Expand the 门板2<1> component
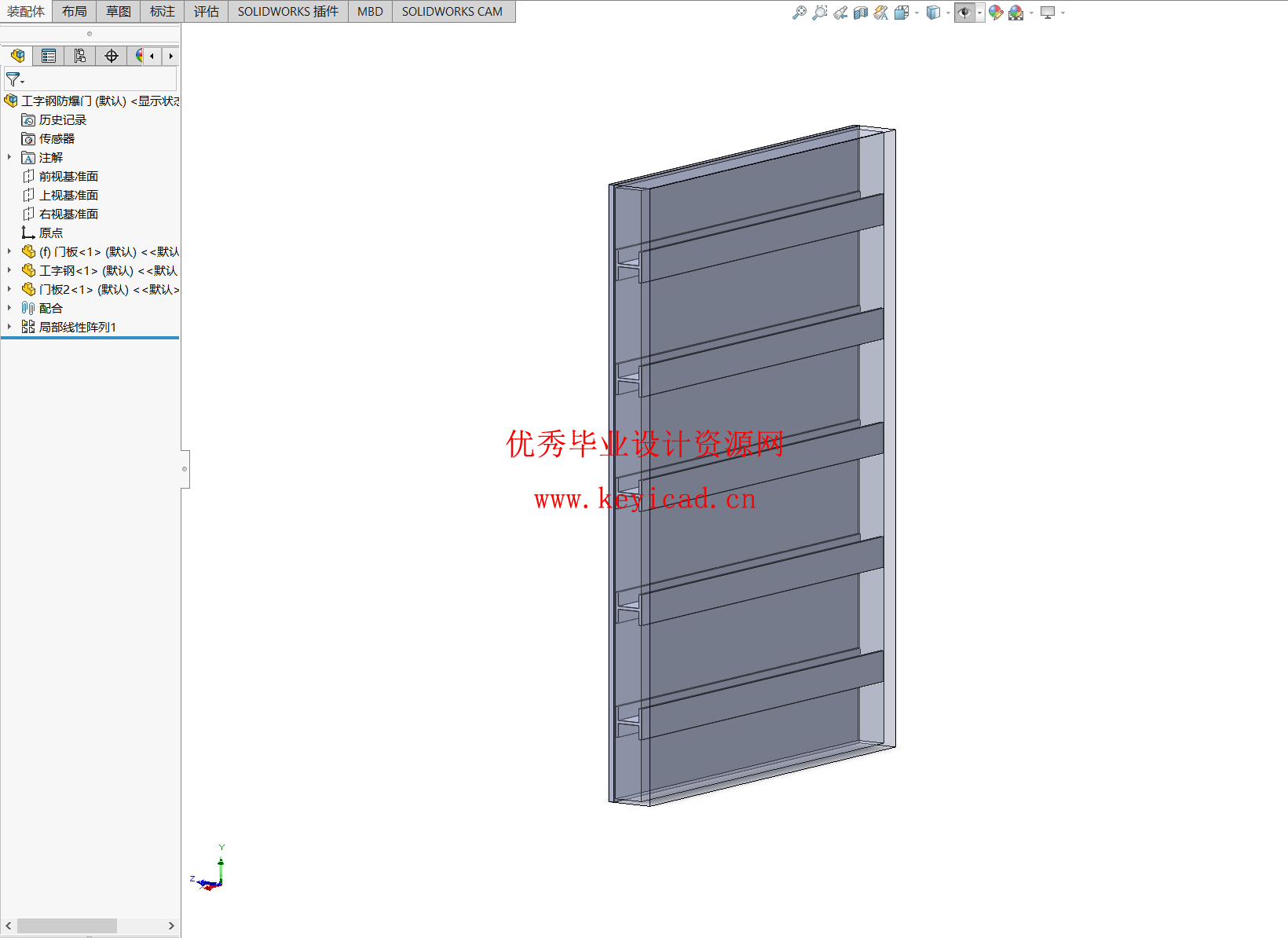Image resolution: width=1288 pixels, height=938 pixels. (9, 289)
